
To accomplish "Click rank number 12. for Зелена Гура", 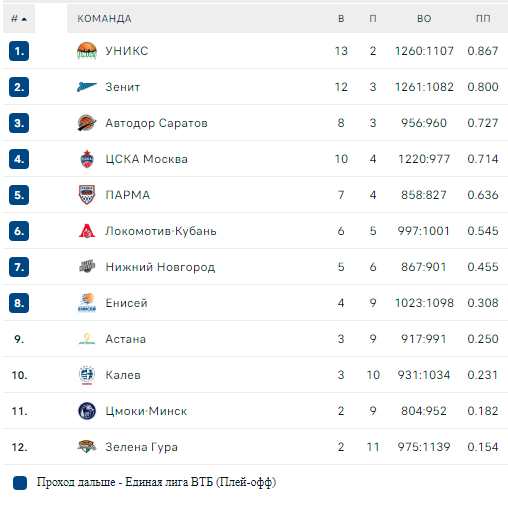I will coord(19,447).
